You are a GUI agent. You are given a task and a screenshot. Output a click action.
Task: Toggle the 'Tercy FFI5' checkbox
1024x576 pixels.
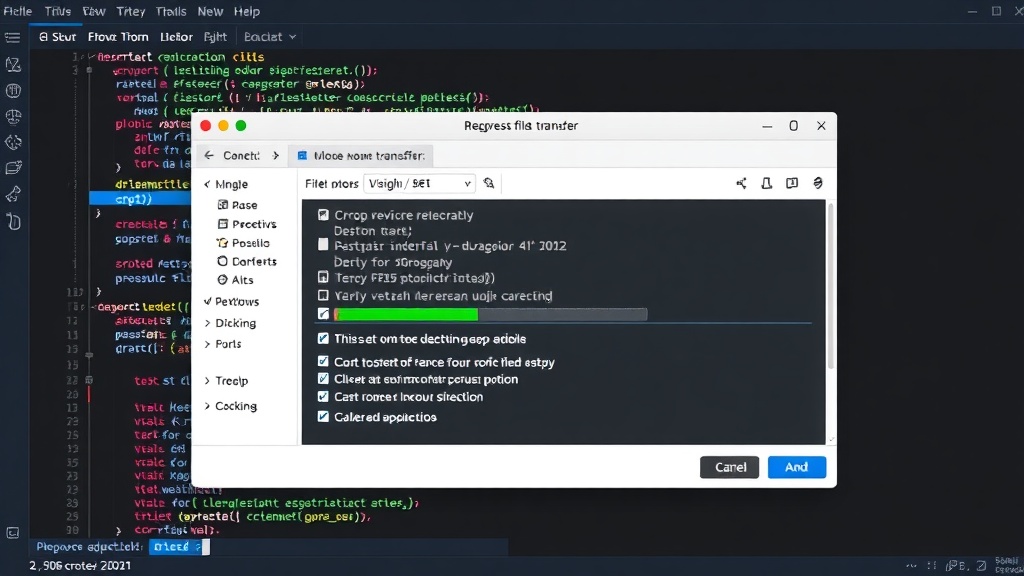tap(323, 277)
